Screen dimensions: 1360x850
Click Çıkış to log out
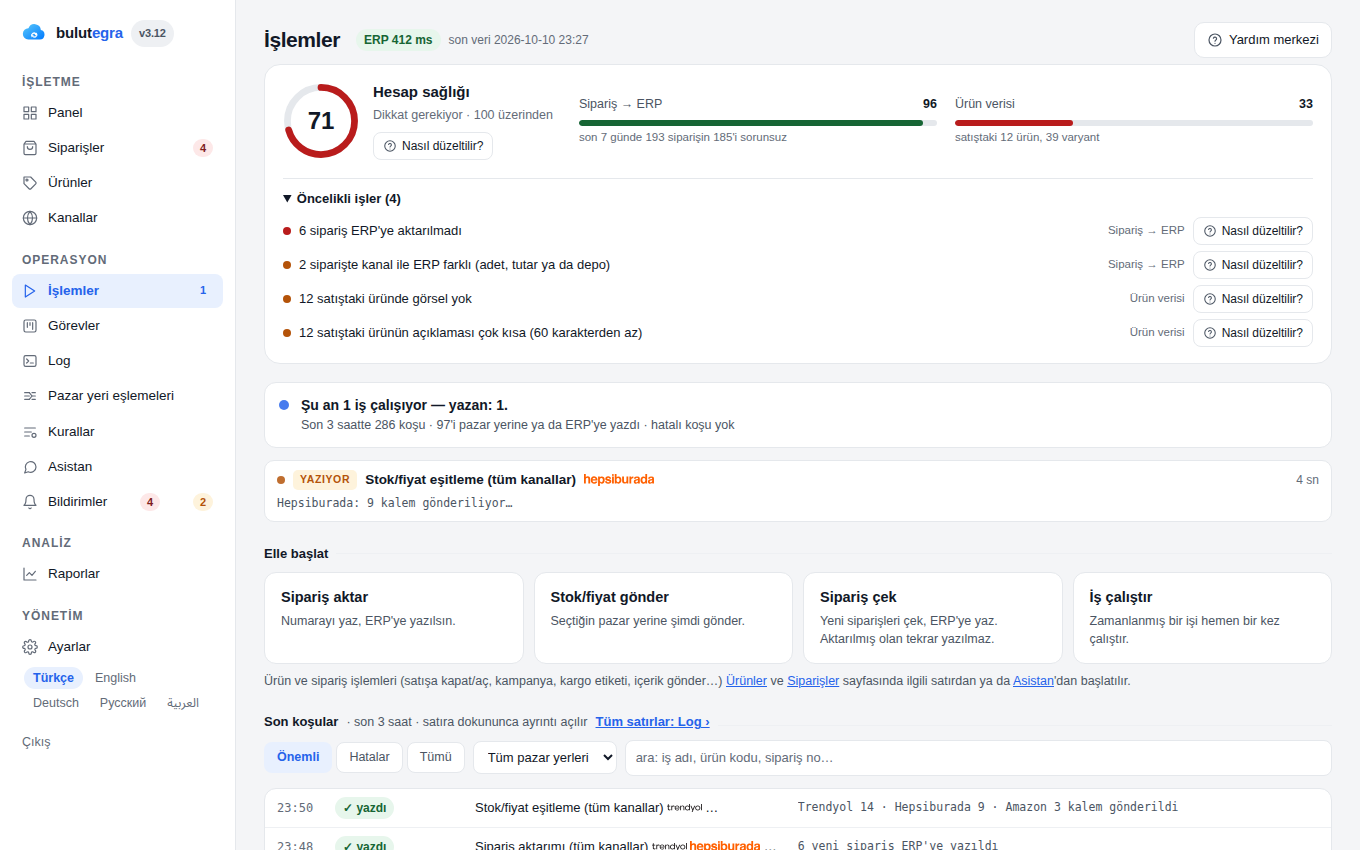[36, 742]
